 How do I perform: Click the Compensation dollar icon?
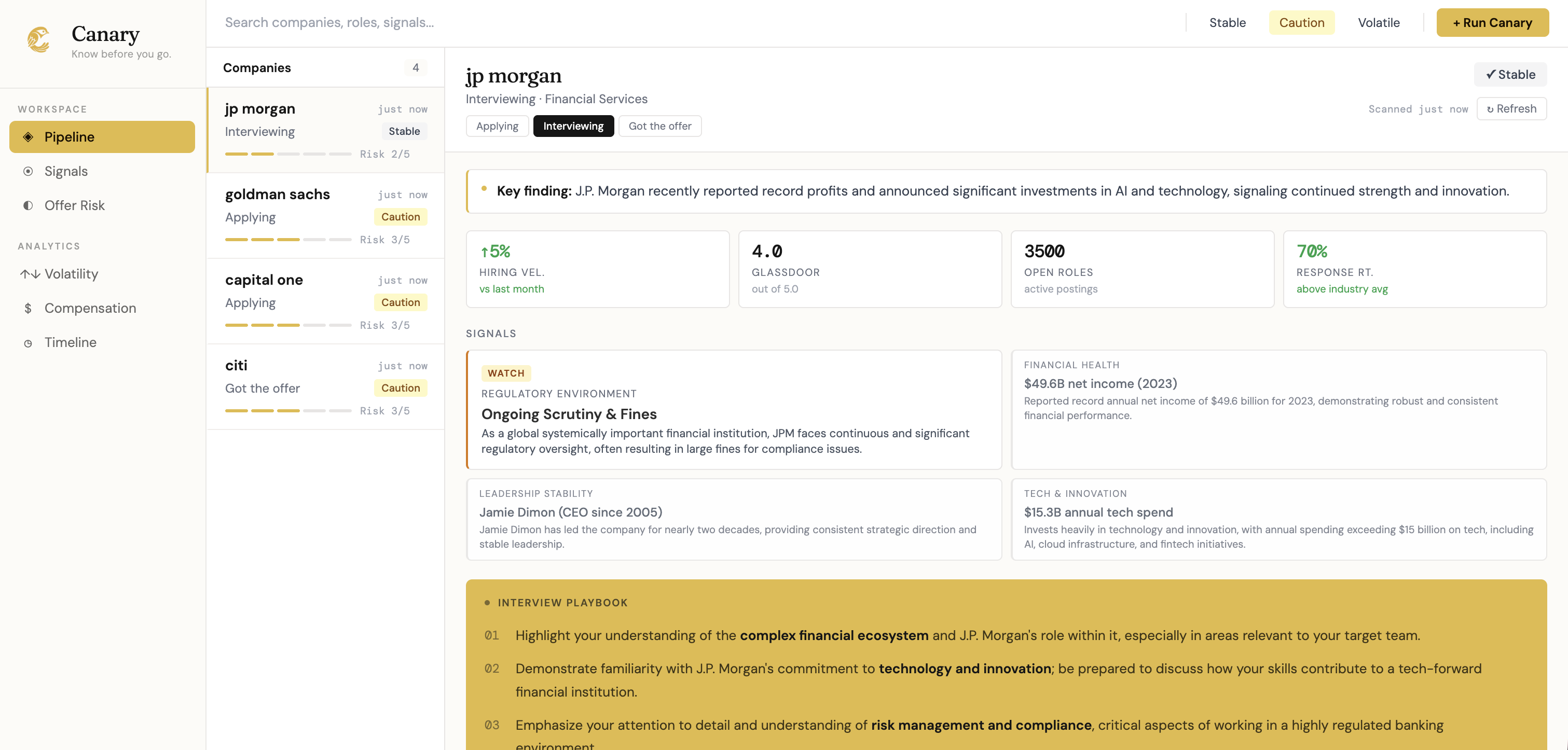pos(28,309)
